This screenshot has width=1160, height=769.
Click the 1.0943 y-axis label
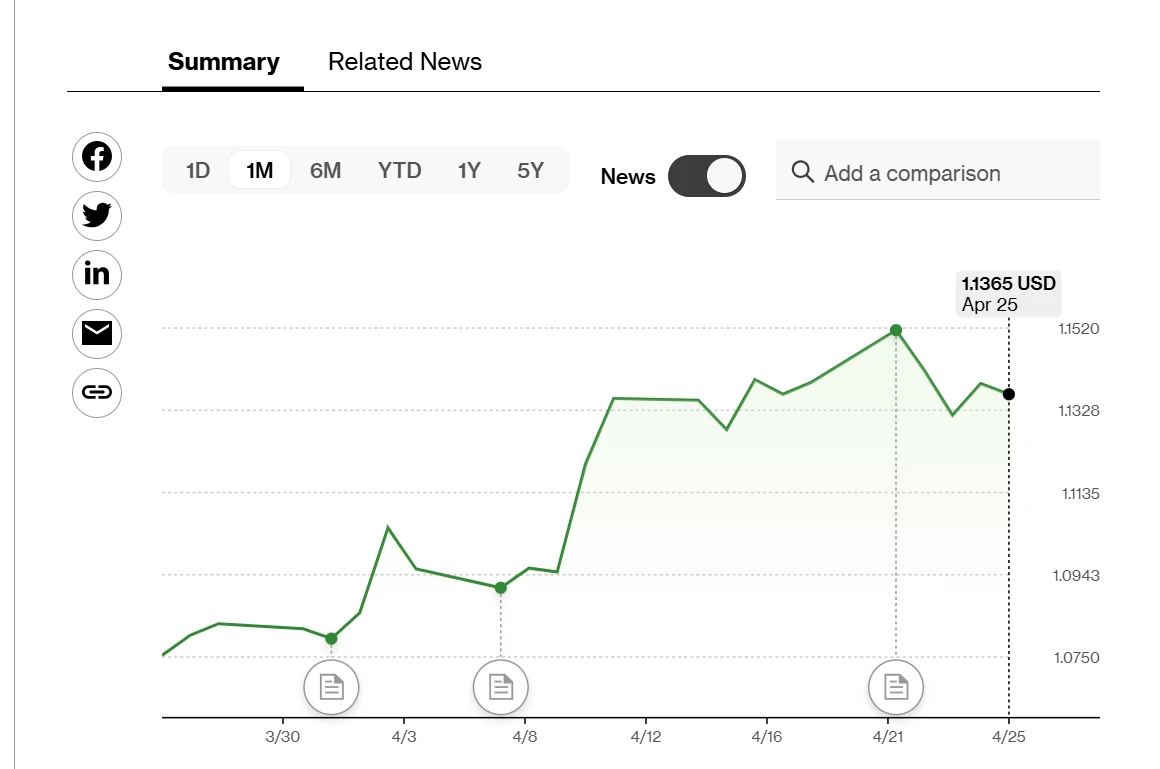pyautogui.click(x=1076, y=576)
